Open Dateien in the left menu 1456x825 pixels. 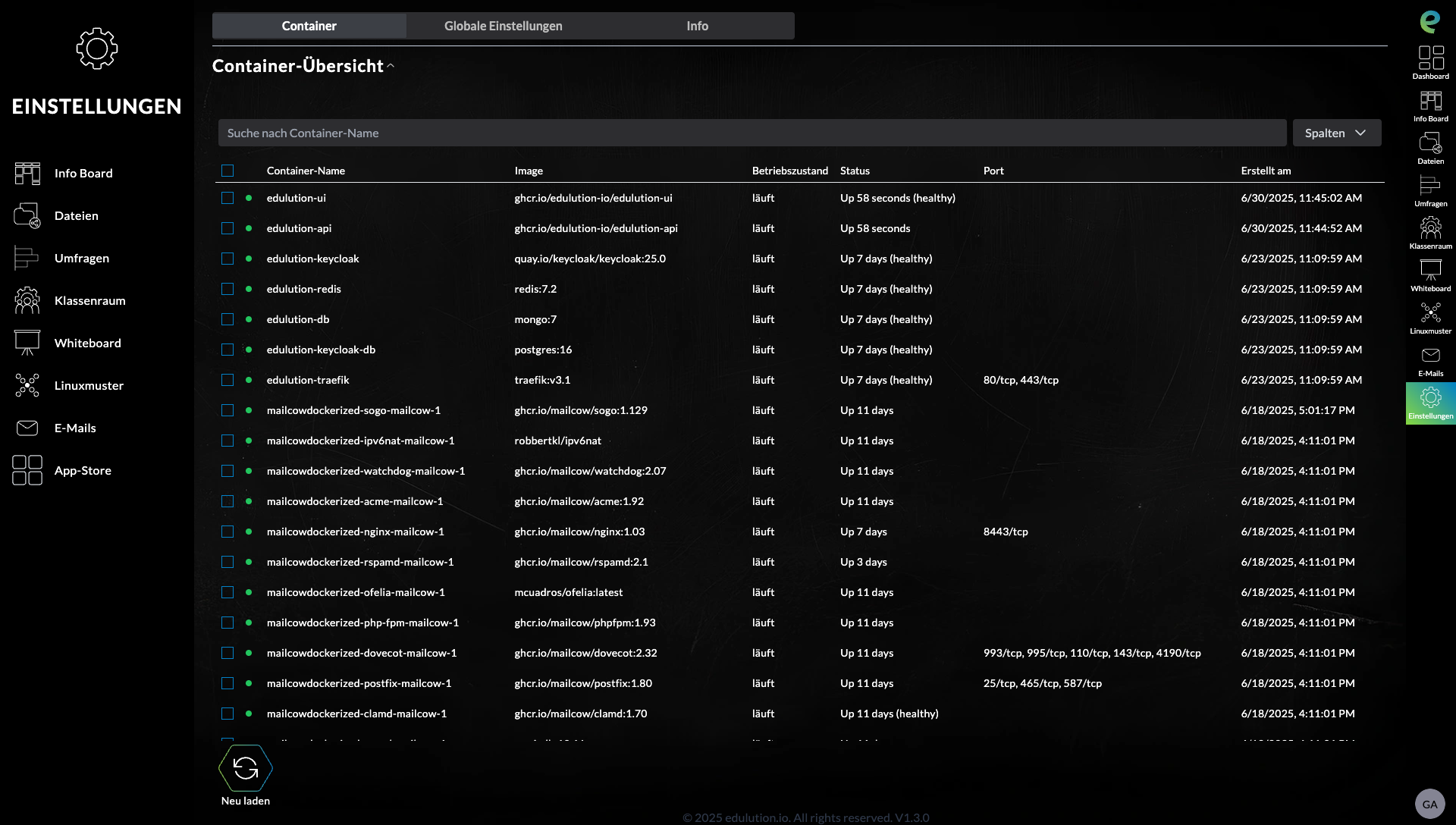point(77,216)
